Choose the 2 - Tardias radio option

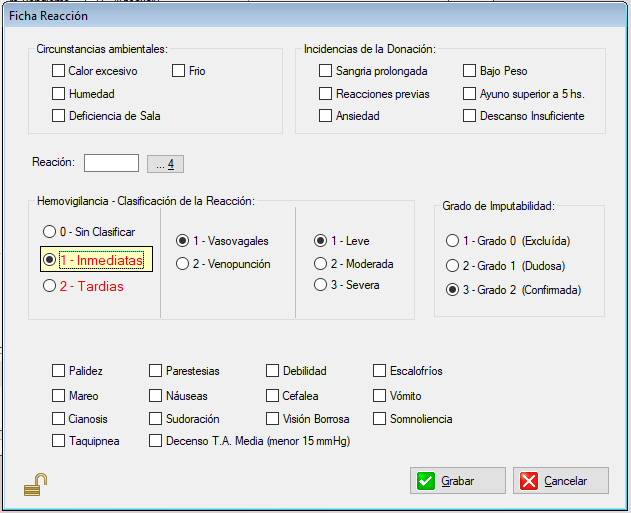(49, 285)
